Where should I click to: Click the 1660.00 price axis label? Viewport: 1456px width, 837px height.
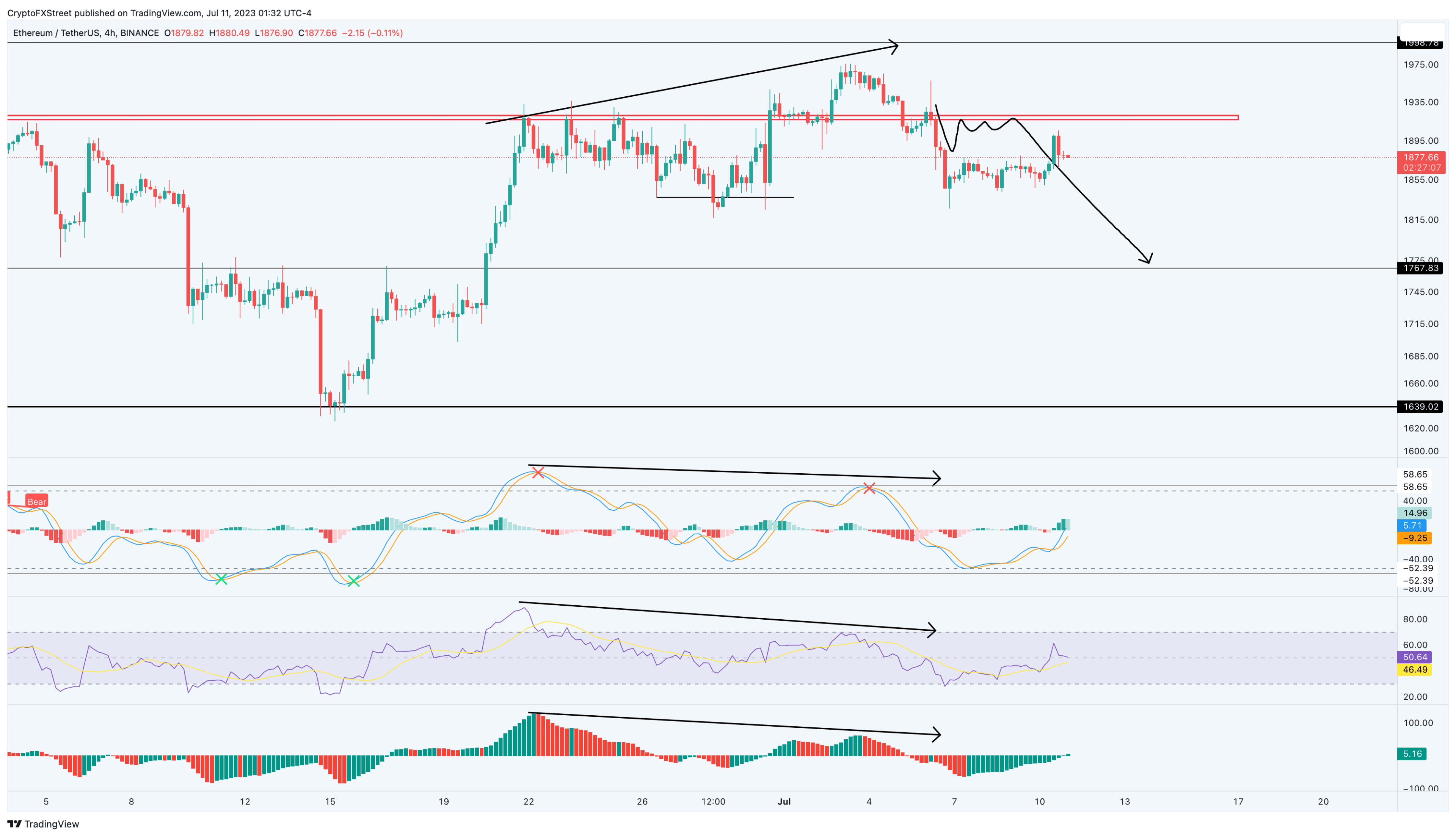[1420, 383]
